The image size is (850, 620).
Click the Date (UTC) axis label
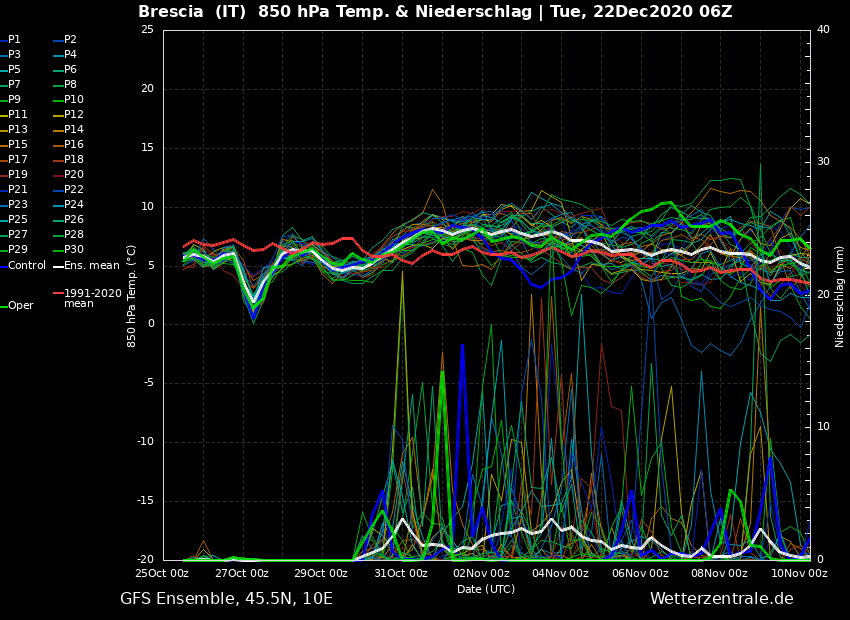tap(486, 589)
